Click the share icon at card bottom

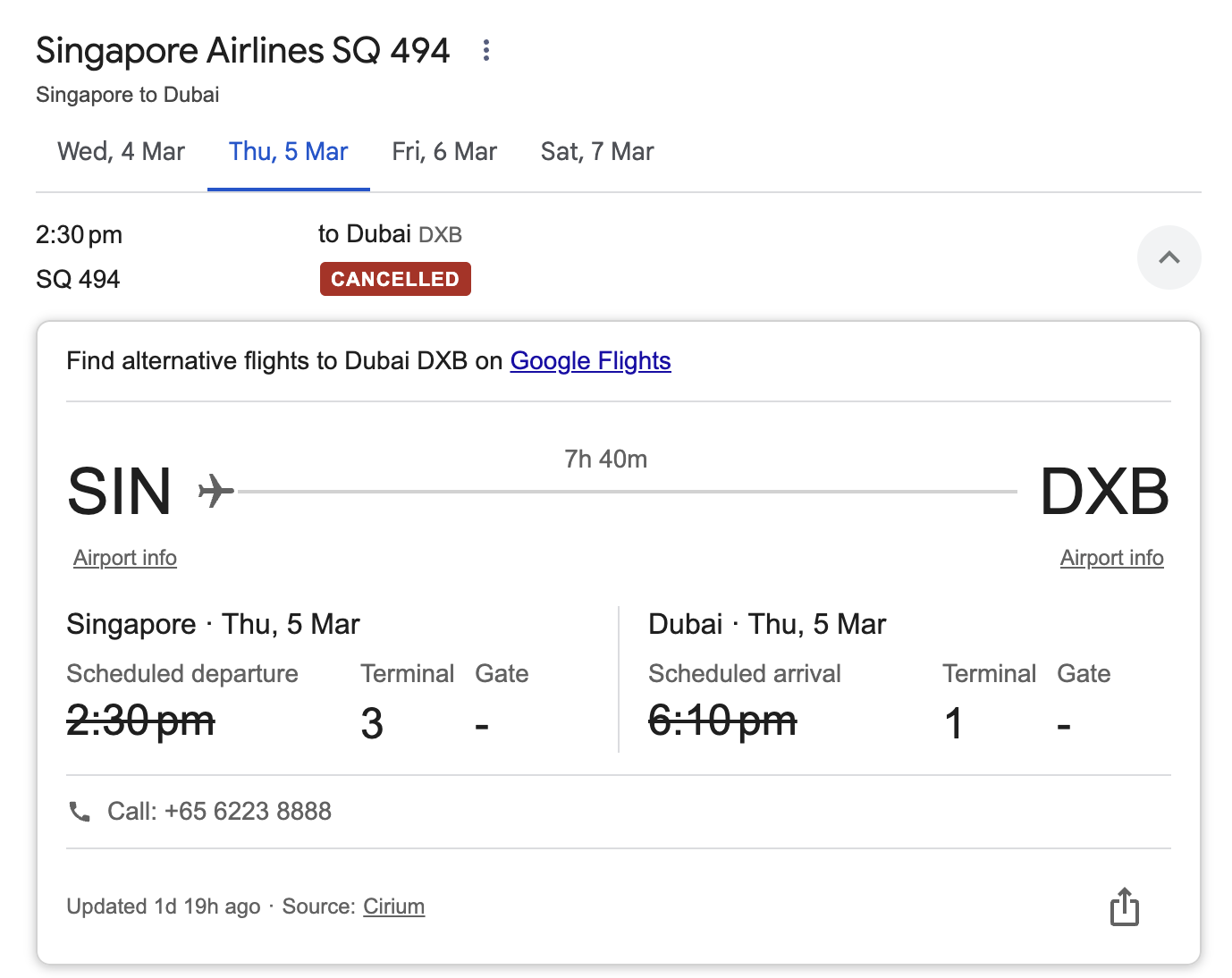1125,906
